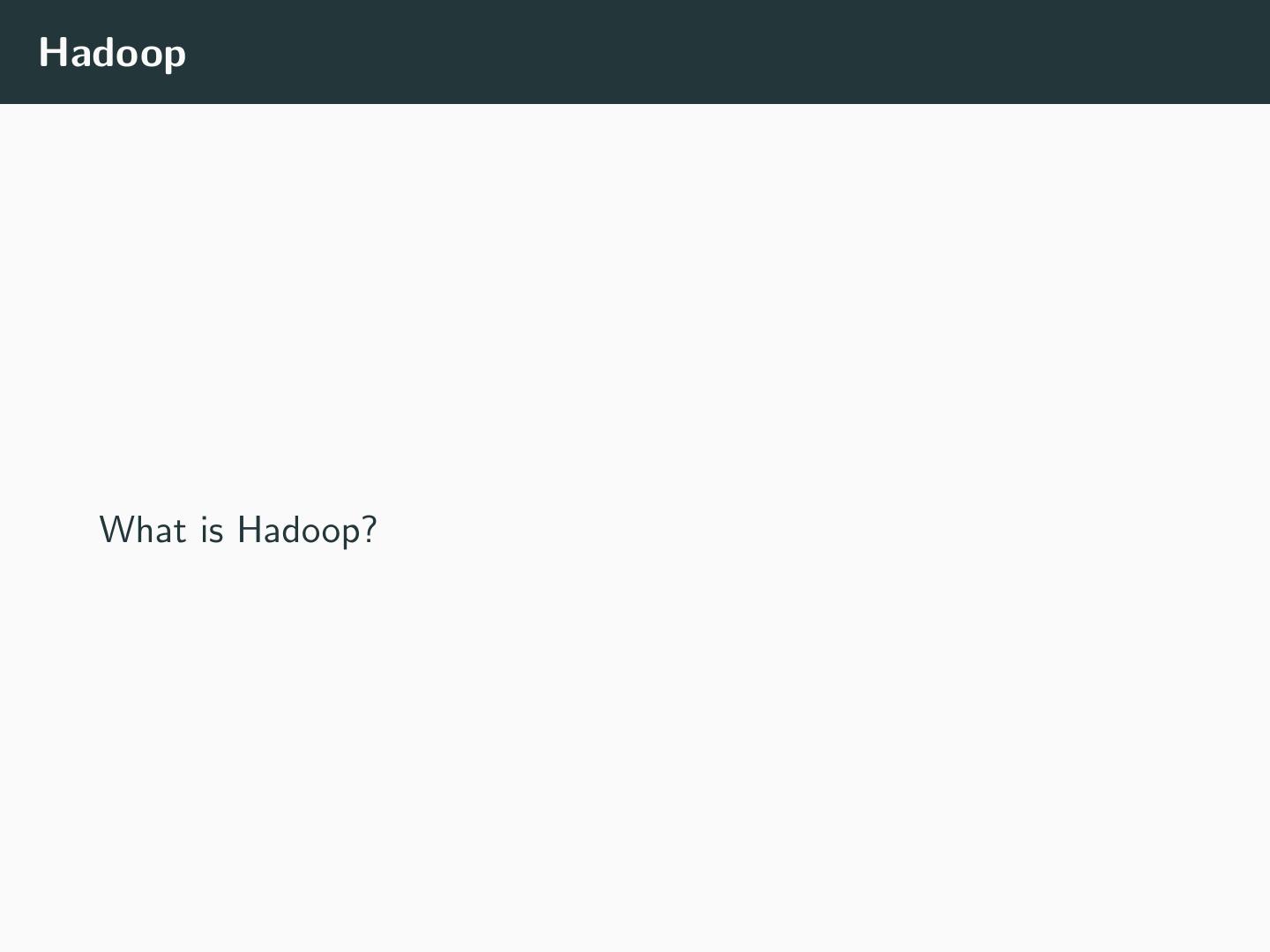Click the letter 'p' ending the title
Viewport: 1270px width, 952px height.
pos(176,56)
